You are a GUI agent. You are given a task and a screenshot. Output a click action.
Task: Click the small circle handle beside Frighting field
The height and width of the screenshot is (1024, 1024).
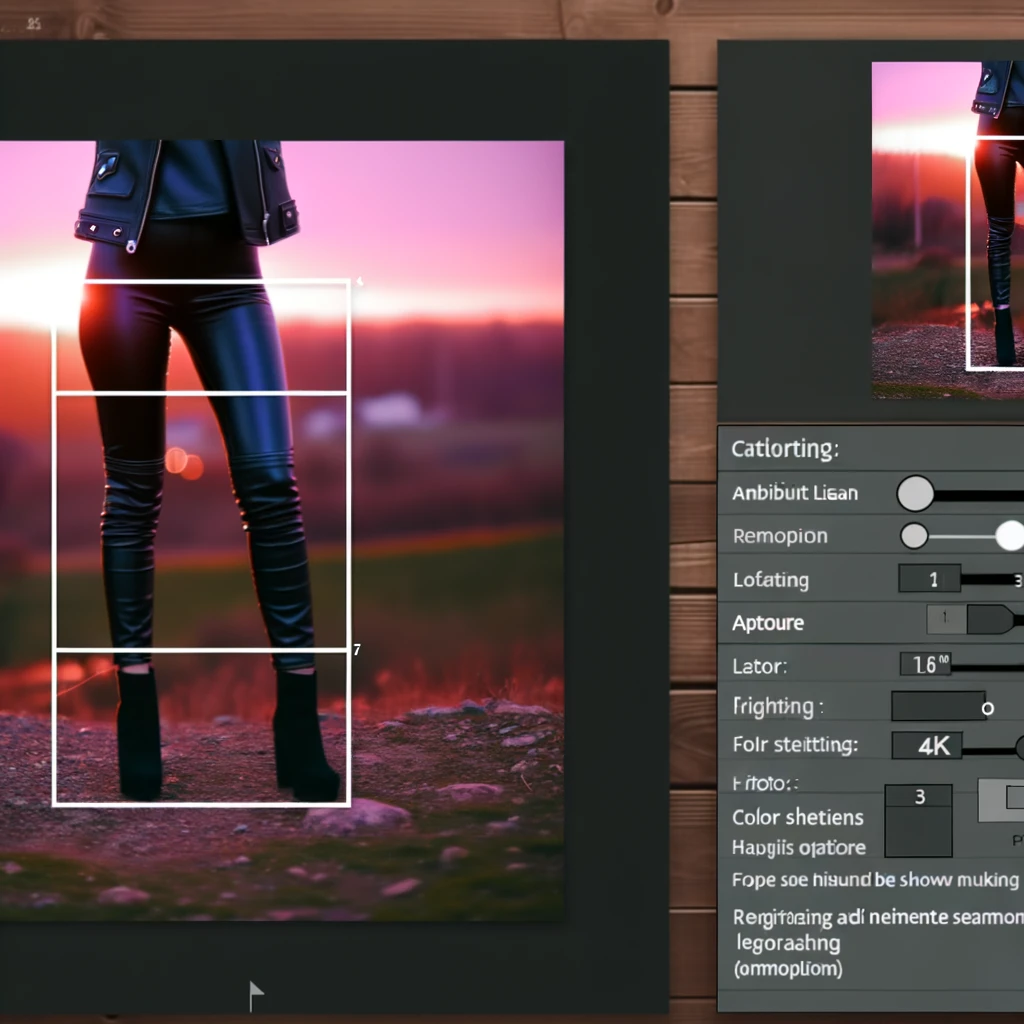(x=987, y=708)
